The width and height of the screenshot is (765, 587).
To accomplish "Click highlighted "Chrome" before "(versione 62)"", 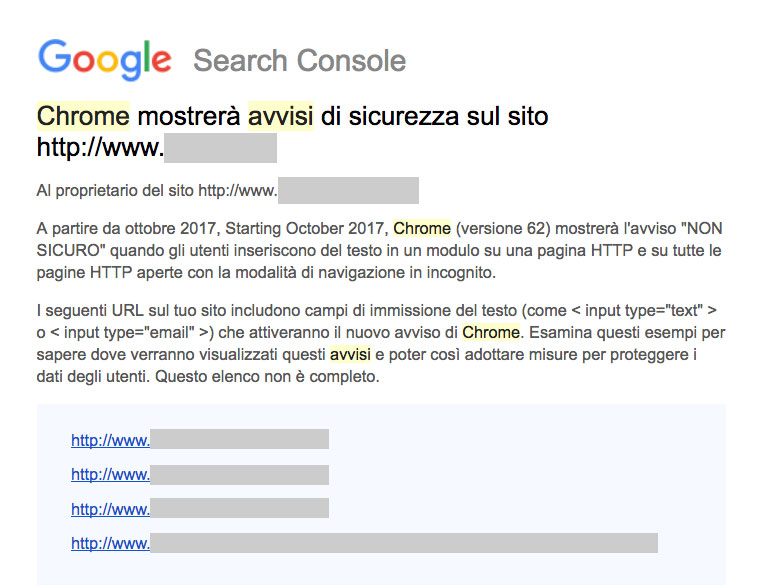I will click(422, 228).
